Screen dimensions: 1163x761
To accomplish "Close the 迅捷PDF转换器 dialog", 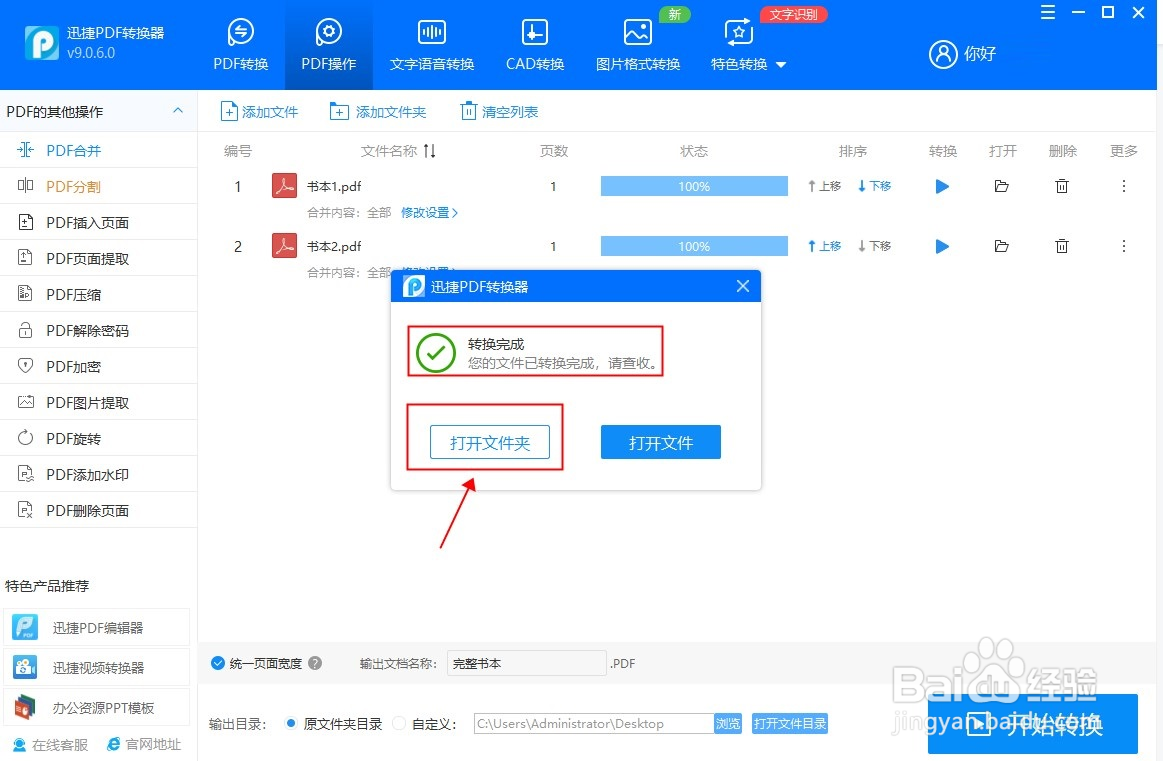I will (x=742, y=286).
